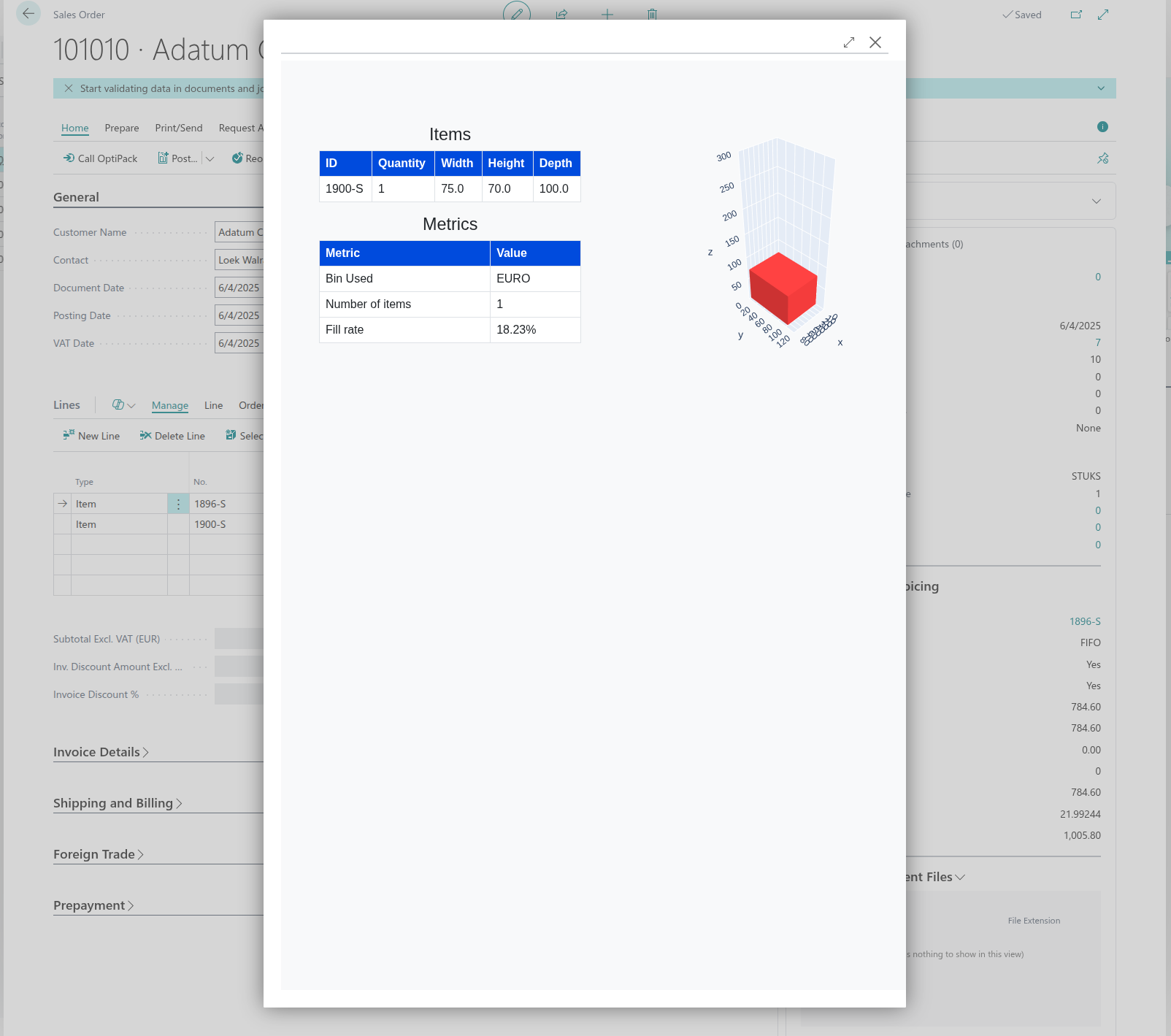Run the Call OptiPack action
This screenshot has width=1171, height=1036.
tap(100, 158)
